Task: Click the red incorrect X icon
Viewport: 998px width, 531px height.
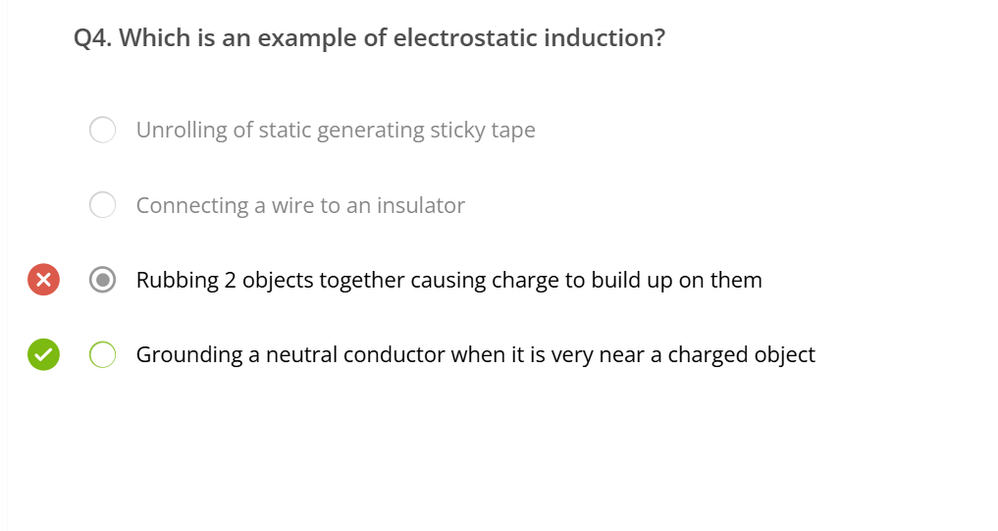Action: point(43,280)
